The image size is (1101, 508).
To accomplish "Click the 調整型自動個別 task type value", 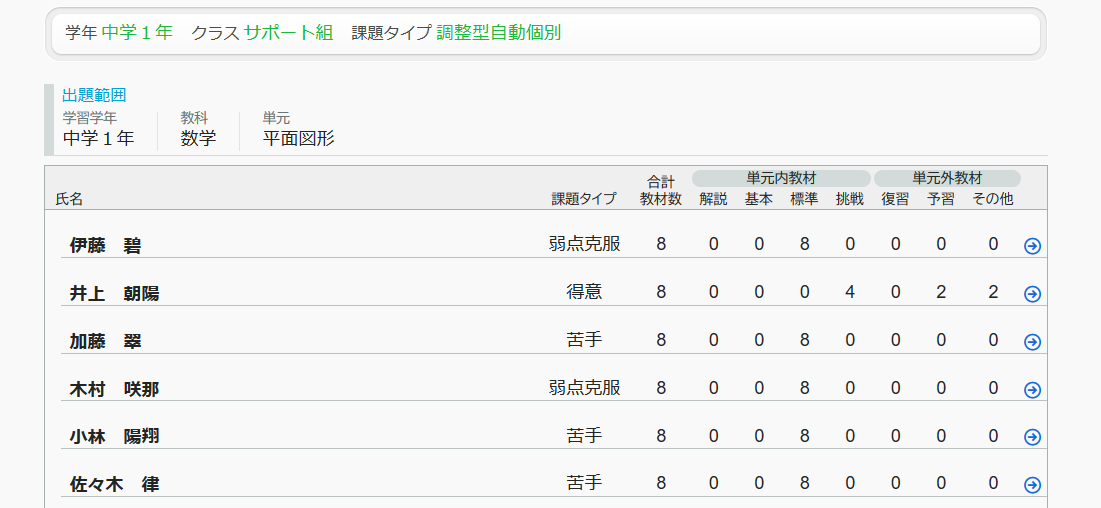I will point(498,32).
